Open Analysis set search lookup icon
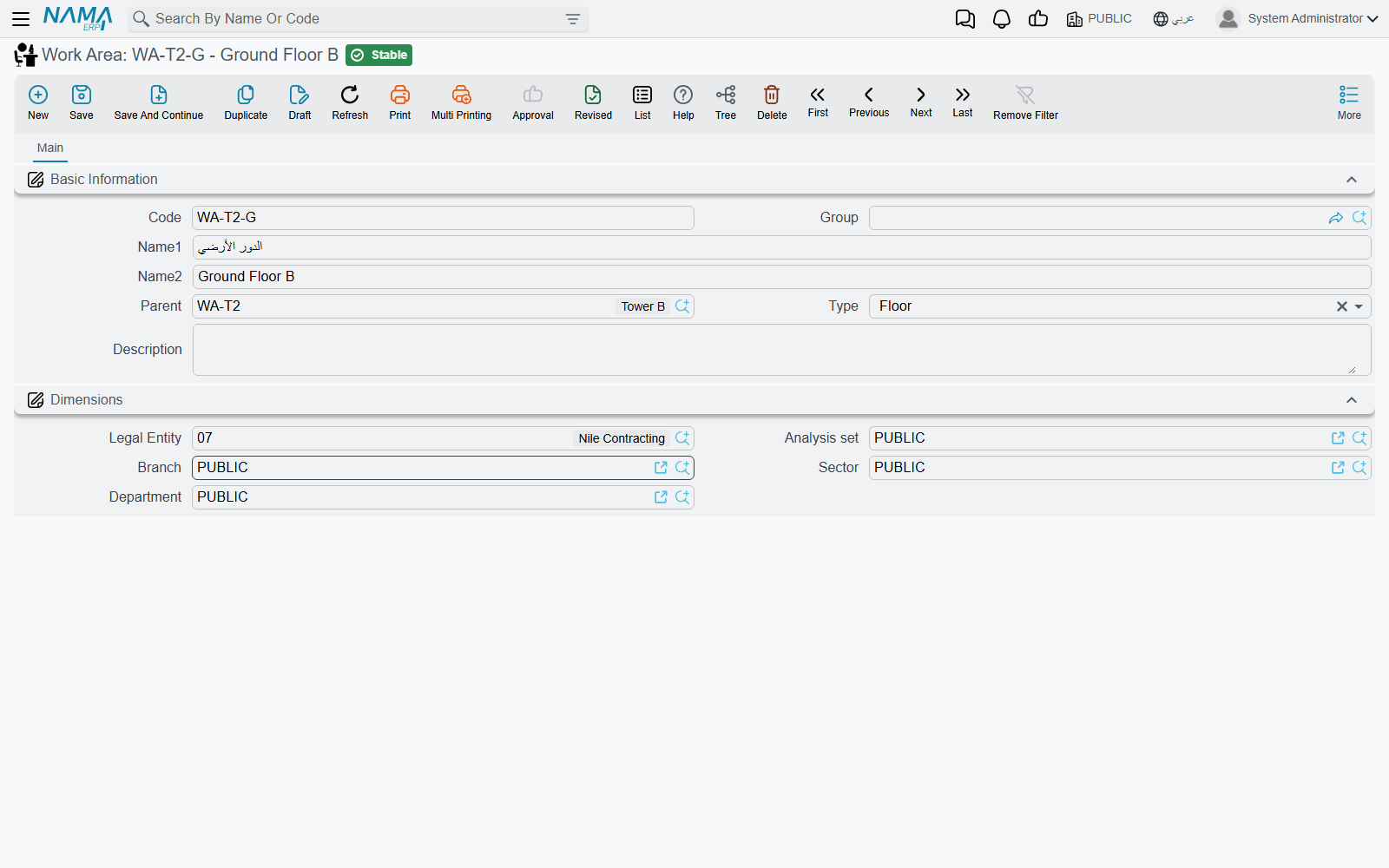The height and width of the screenshot is (868, 1389). 1359,438
